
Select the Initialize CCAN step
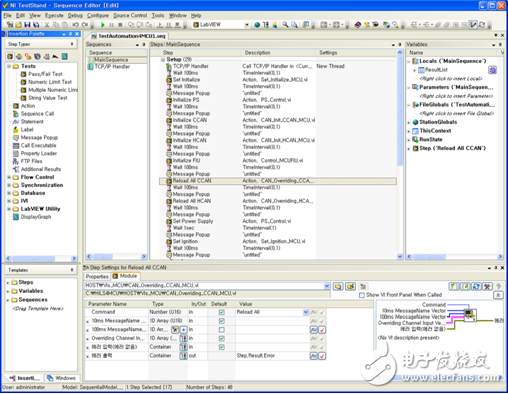point(190,120)
